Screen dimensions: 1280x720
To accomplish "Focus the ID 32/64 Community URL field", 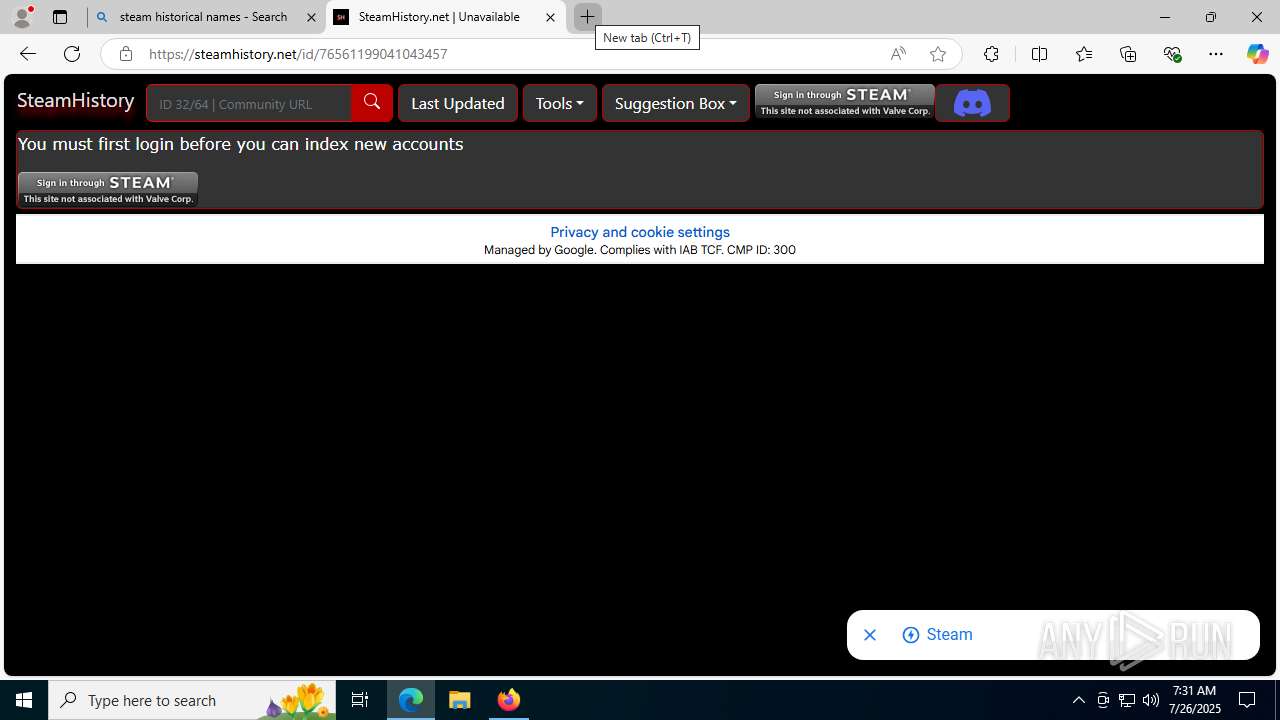I will [249, 103].
